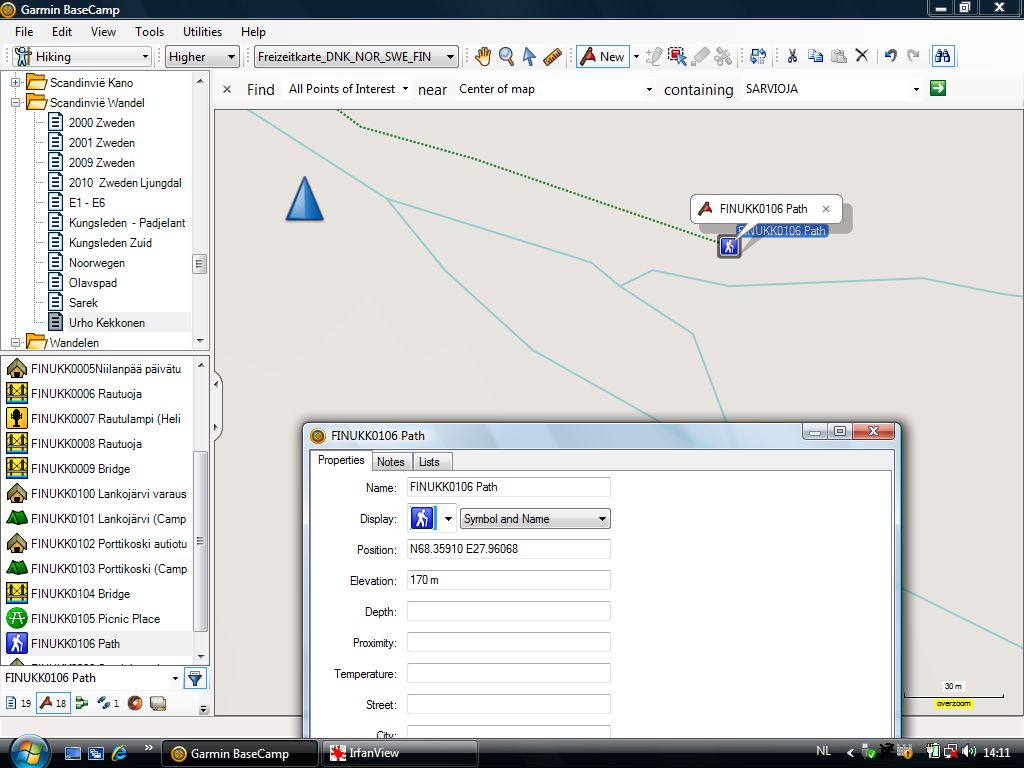
Task: Select the Measure ruler tool
Action: point(553,57)
